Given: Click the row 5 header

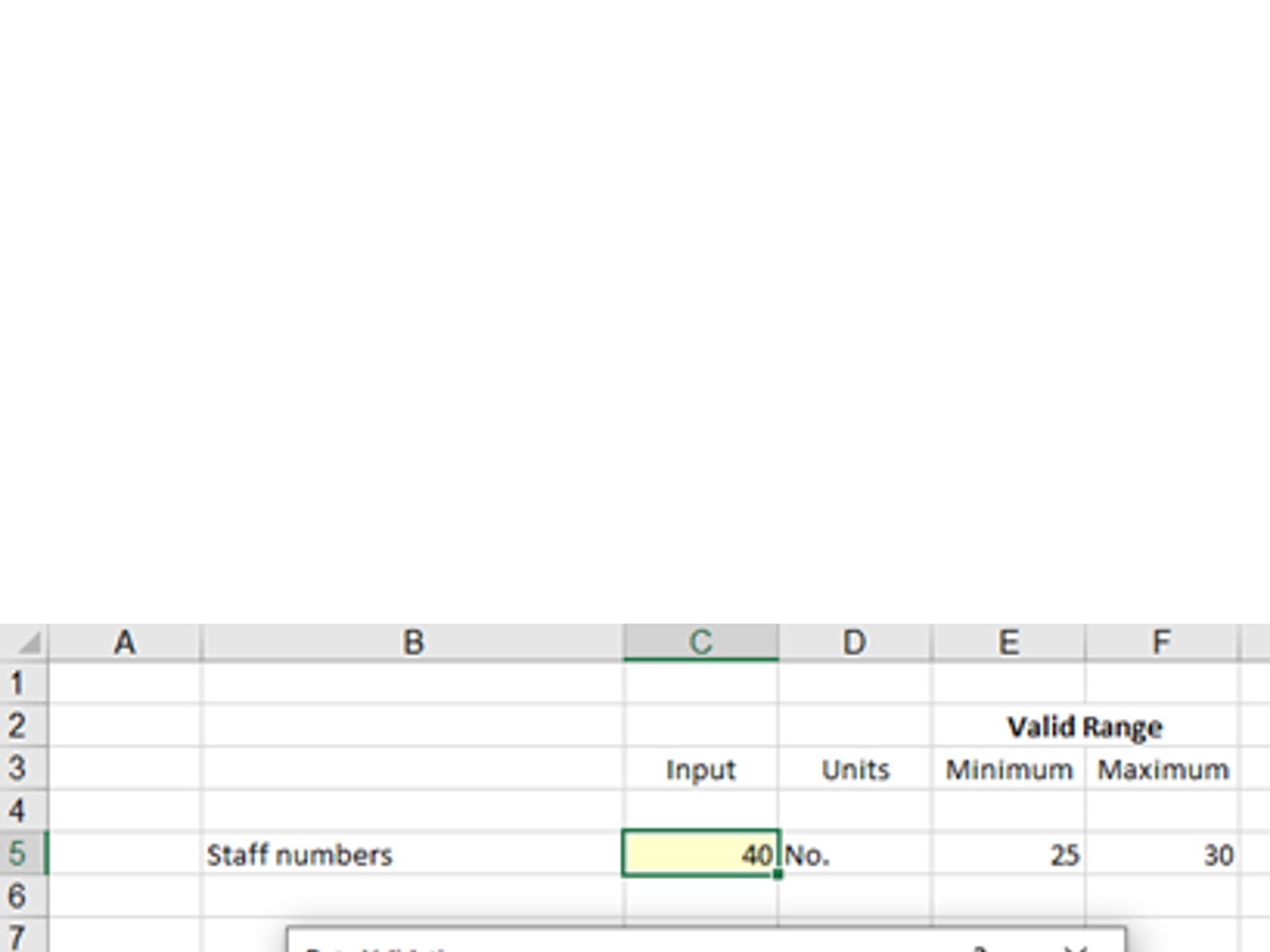Looking at the screenshot, I should (19, 854).
